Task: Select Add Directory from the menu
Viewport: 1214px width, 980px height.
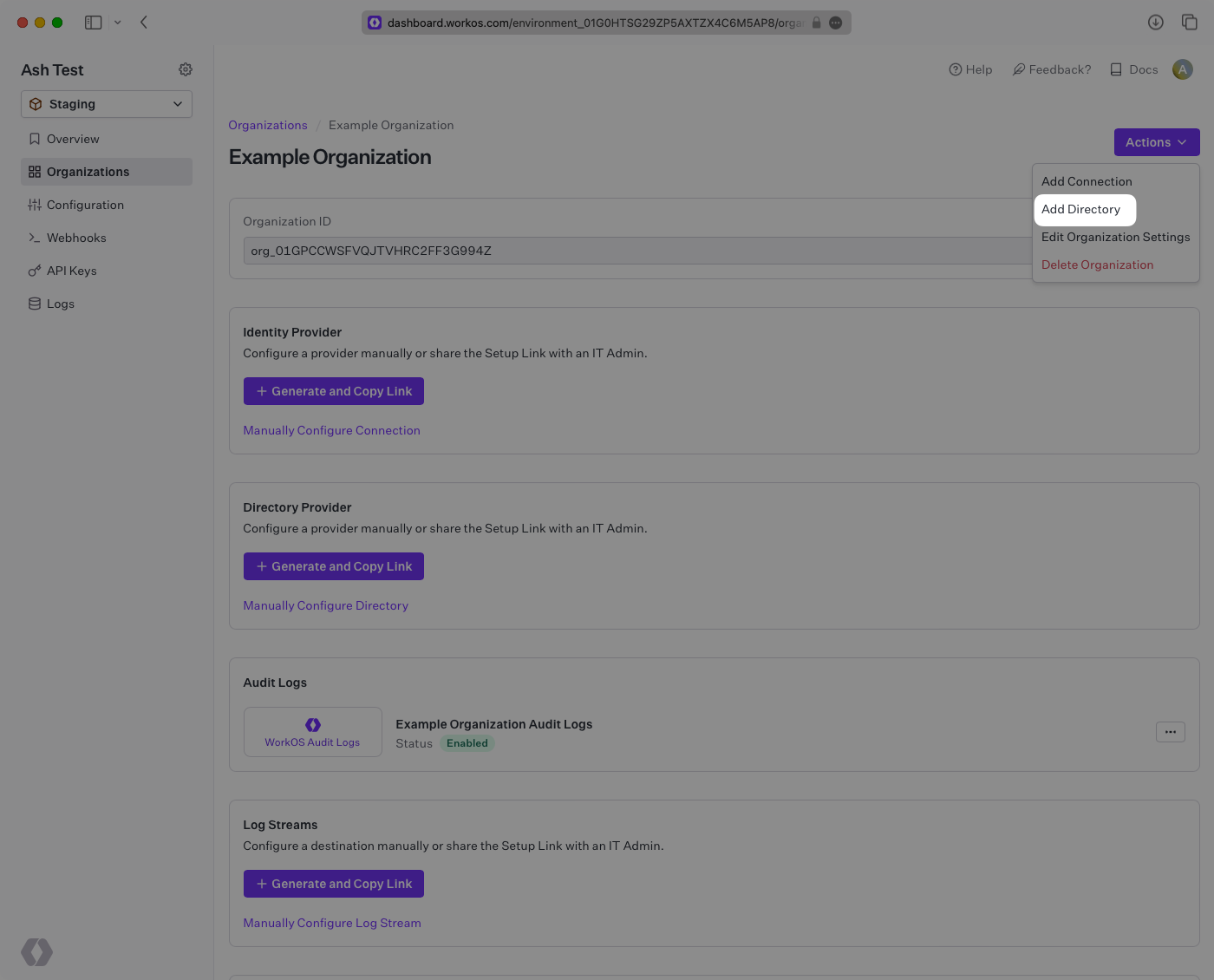Action: click(x=1080, y=209)
